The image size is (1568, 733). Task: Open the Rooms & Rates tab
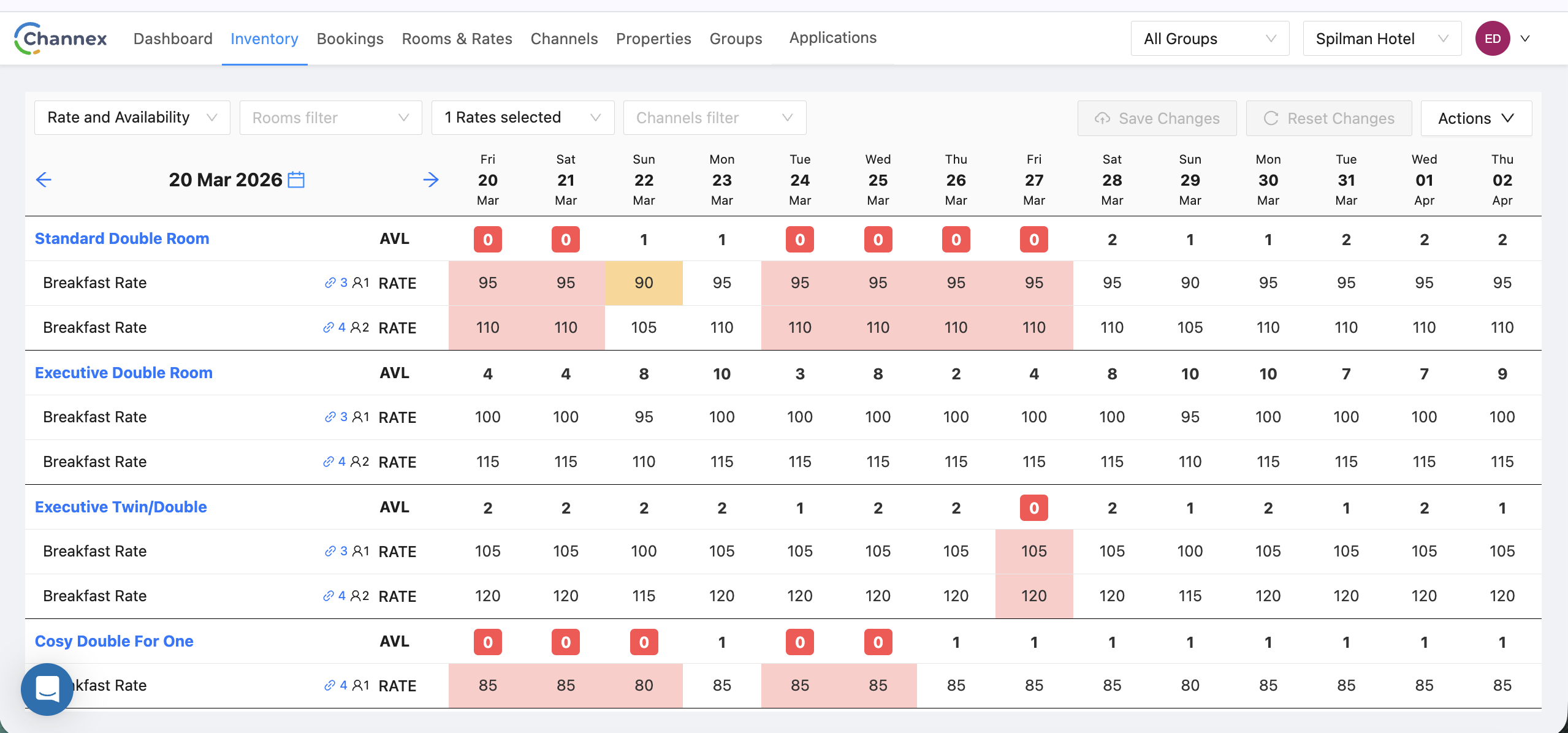coord(457,39)
